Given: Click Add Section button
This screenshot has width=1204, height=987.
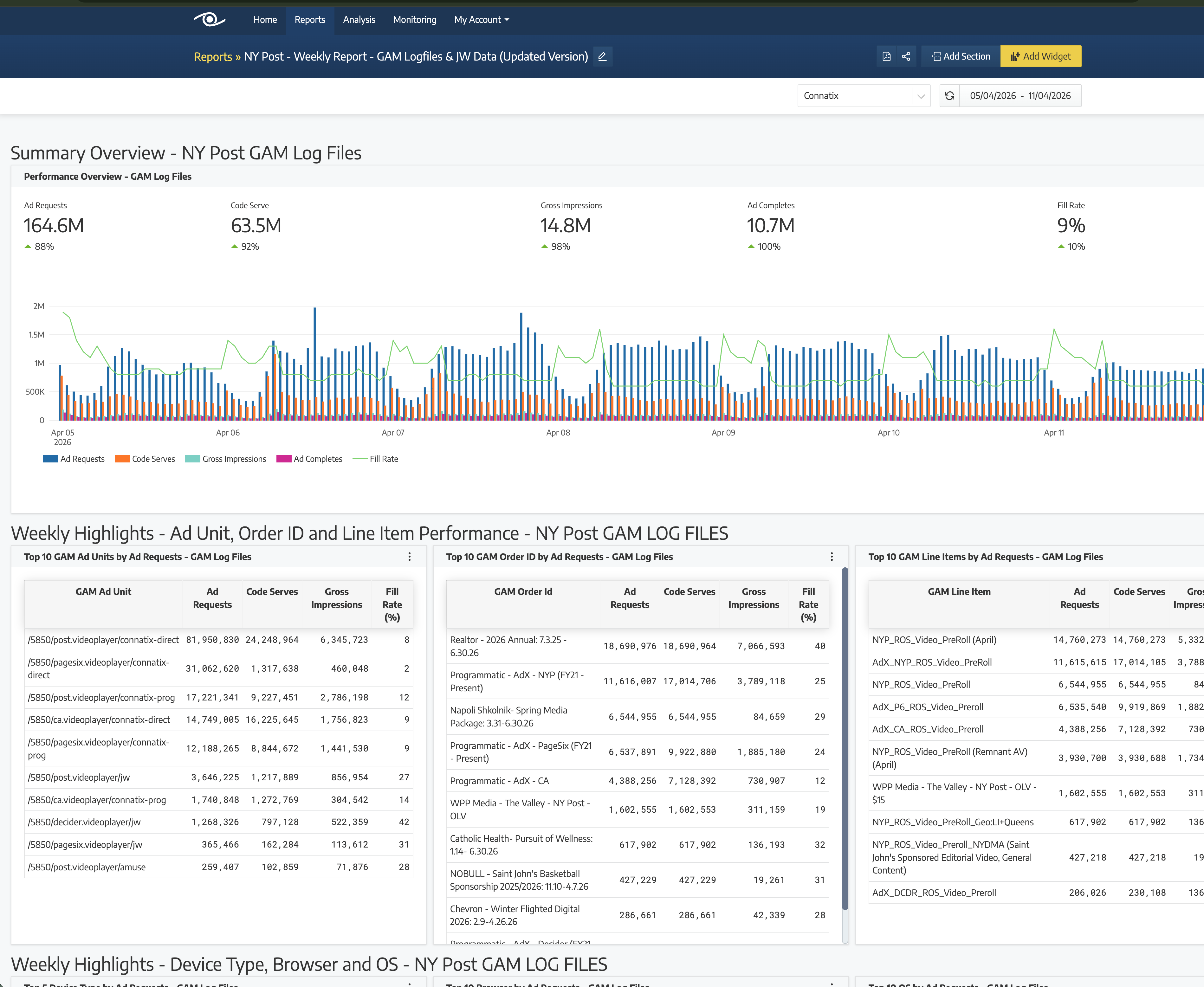Looking at the screenshot, I should [x=961, y=56].
